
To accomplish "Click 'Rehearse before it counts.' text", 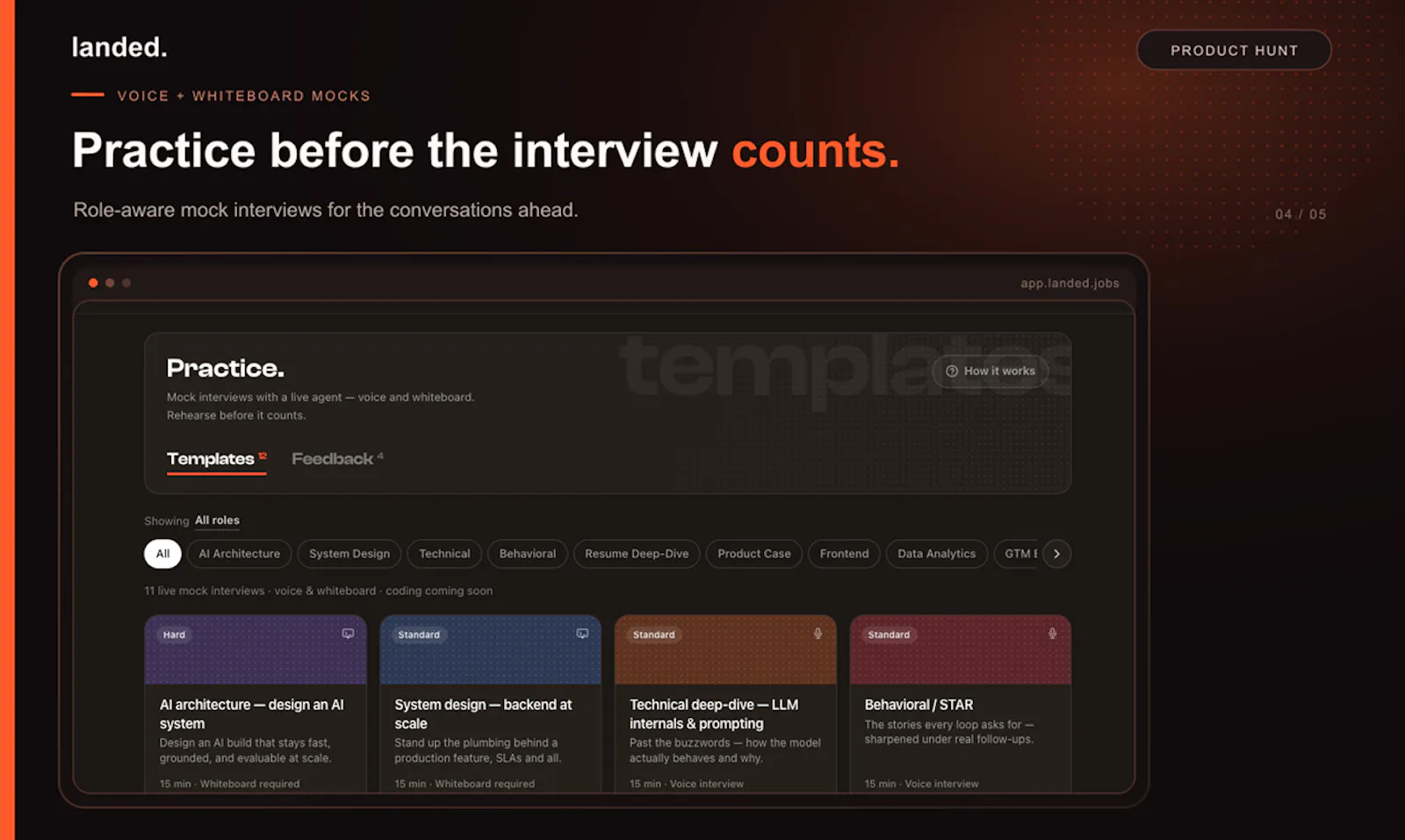I will 236,415.
